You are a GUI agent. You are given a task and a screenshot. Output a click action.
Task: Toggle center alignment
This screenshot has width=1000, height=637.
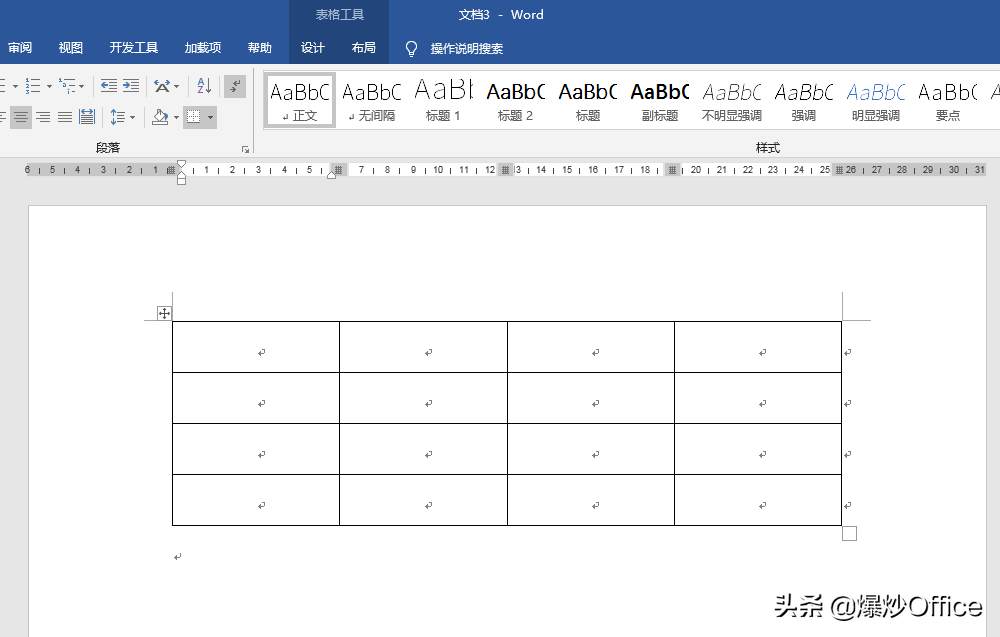pos(21,117)
